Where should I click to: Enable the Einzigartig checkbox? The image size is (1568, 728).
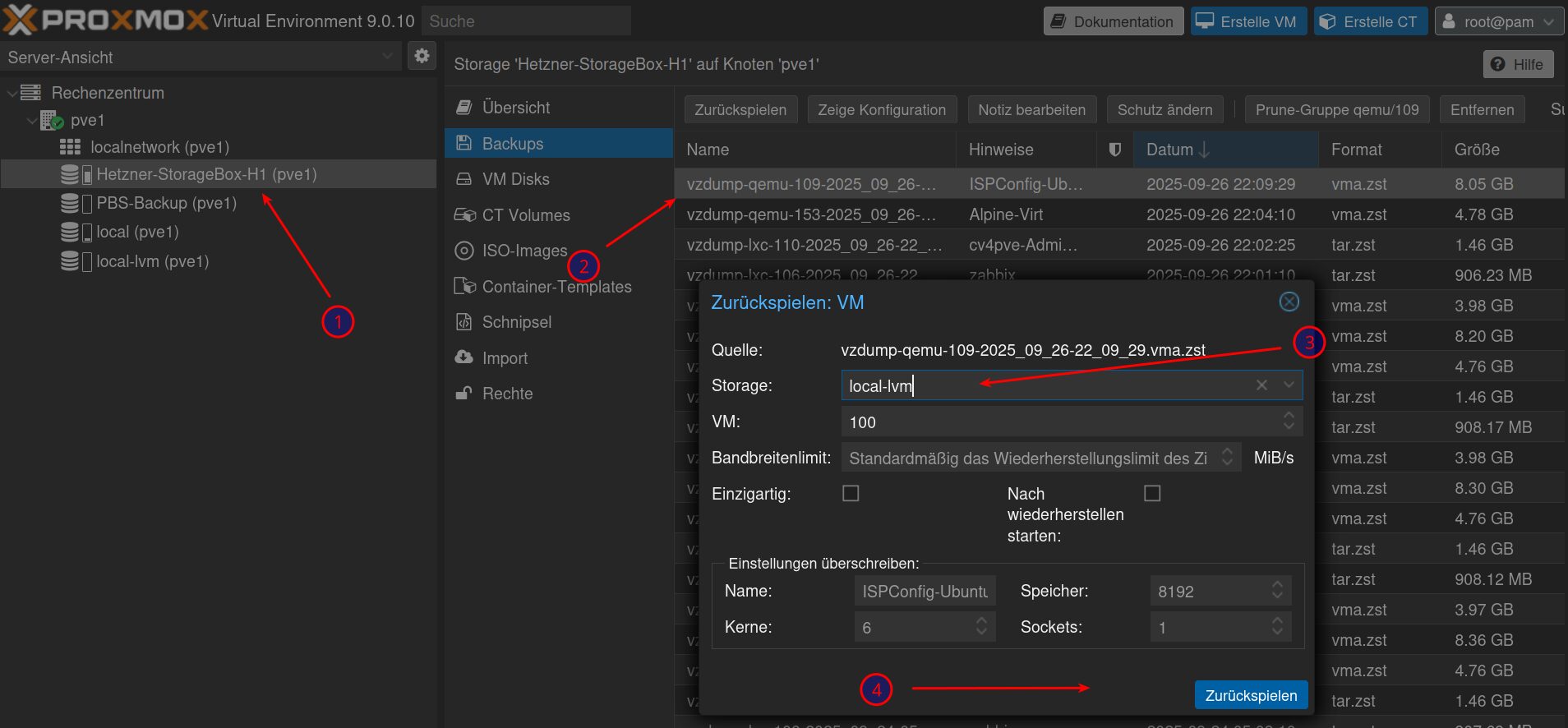click(851, 493)
